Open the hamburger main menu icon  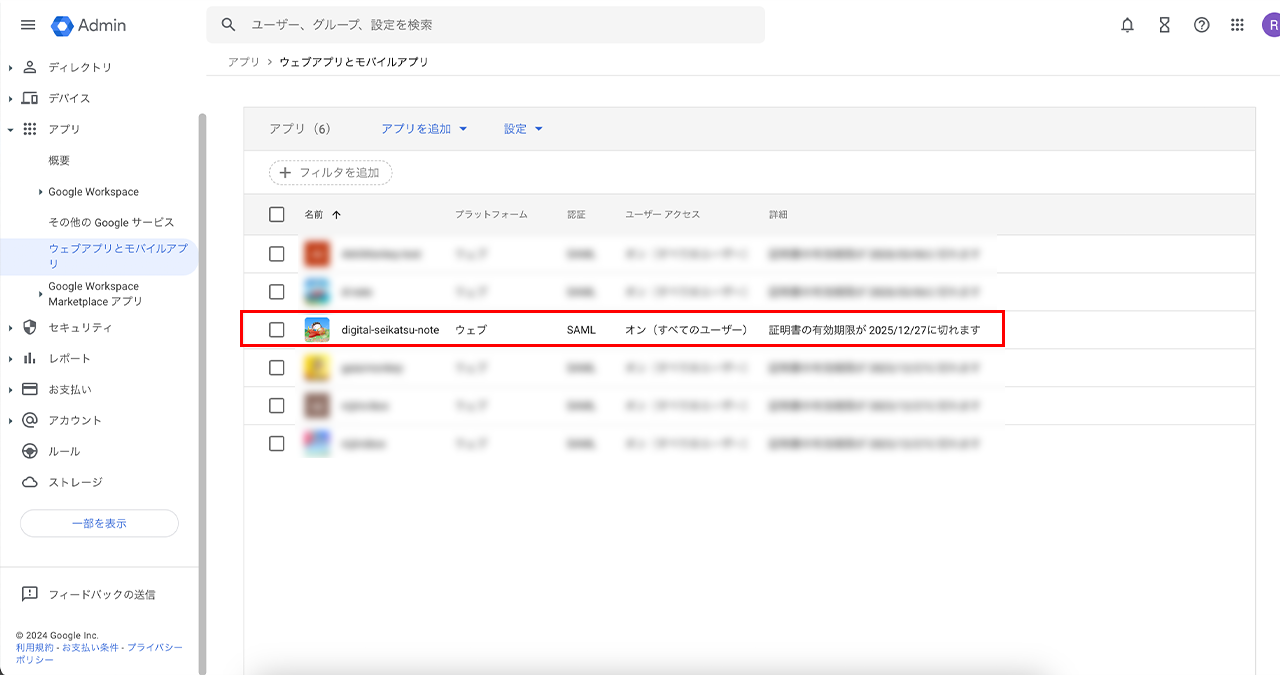click(28, 25)
